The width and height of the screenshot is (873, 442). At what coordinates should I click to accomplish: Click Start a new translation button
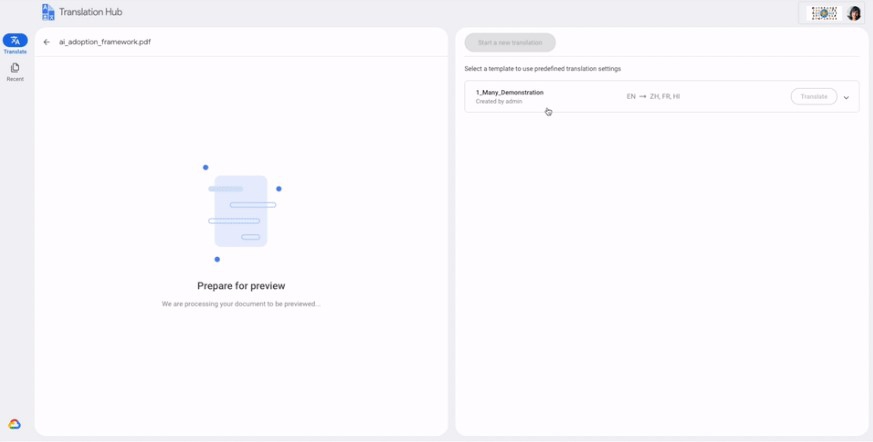(x=510, y=42)
